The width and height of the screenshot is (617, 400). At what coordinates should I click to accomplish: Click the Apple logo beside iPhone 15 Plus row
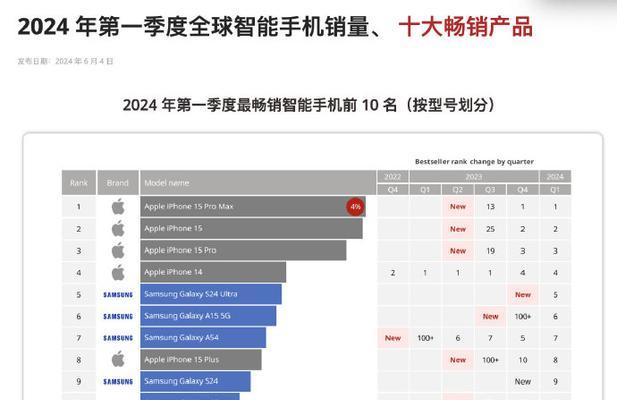[118, 359]
